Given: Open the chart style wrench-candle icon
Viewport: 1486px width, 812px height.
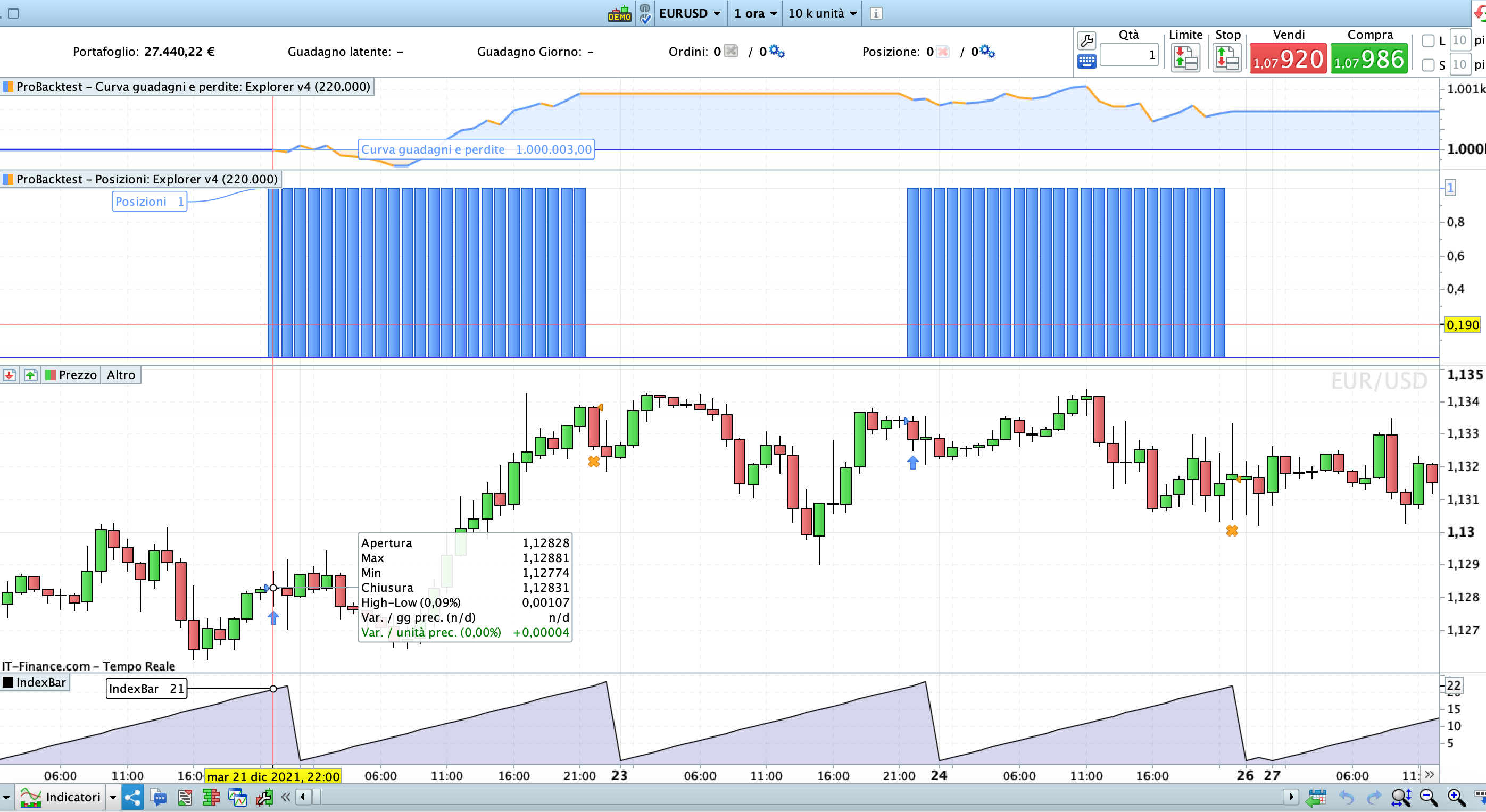Looking at the screenshot, I should click(x=264, y=798).
